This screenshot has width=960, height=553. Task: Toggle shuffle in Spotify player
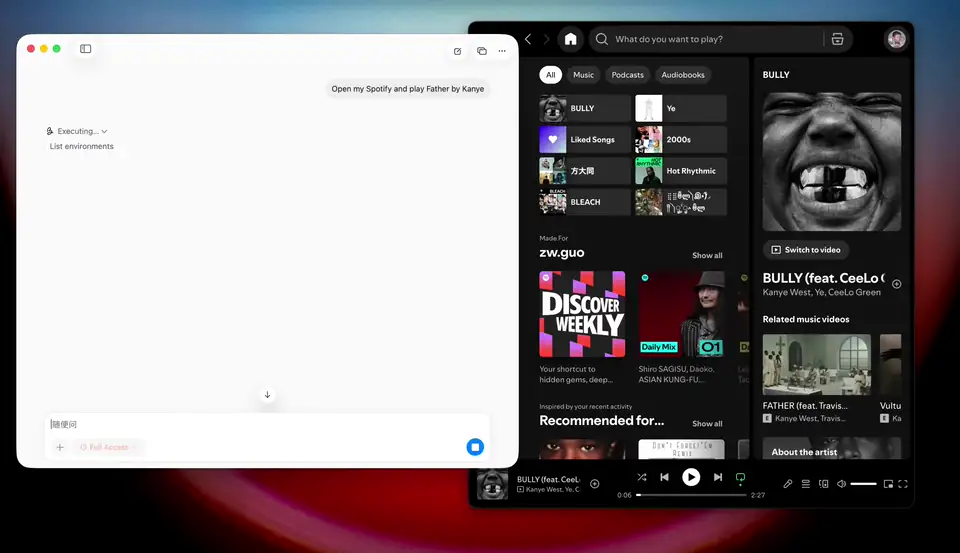[642, 477]
